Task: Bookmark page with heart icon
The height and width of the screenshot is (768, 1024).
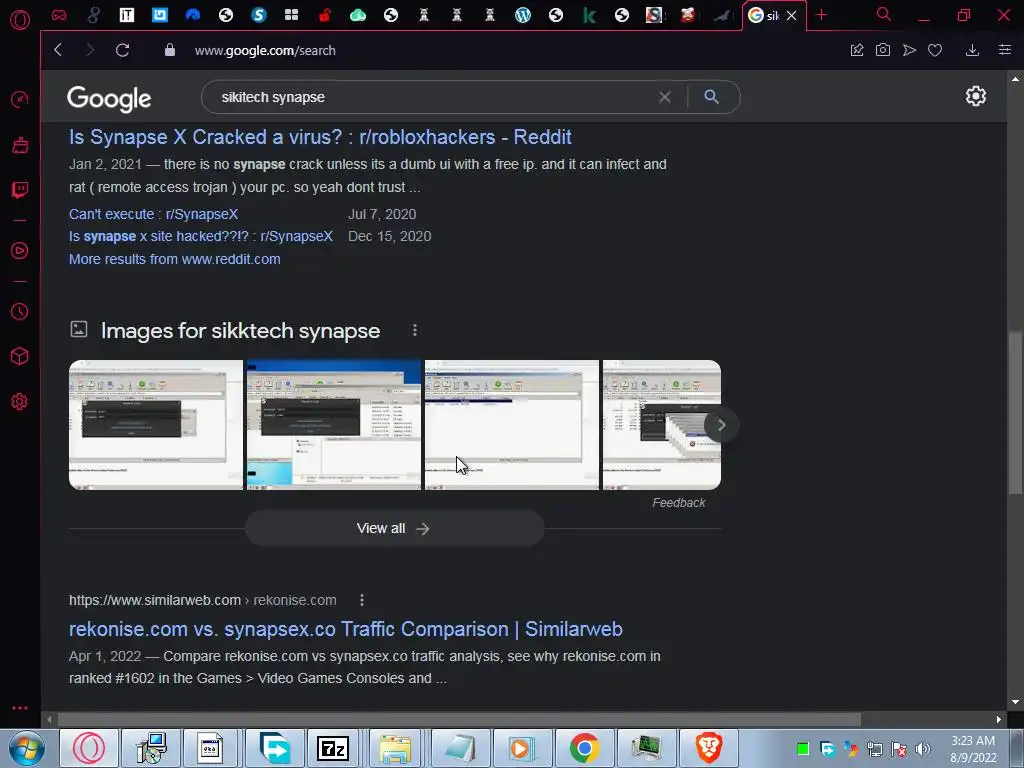Action: pyautogui.click(x=935, y=50)
